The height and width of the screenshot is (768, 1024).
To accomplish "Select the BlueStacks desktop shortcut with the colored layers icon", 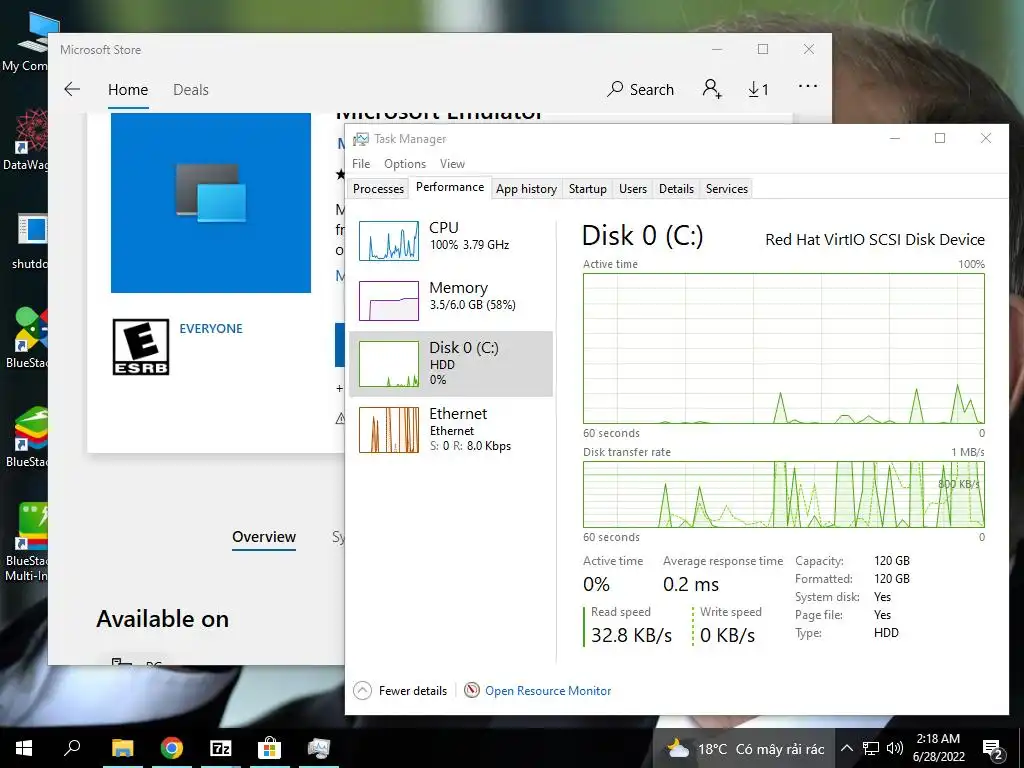I will coord(26,437).
